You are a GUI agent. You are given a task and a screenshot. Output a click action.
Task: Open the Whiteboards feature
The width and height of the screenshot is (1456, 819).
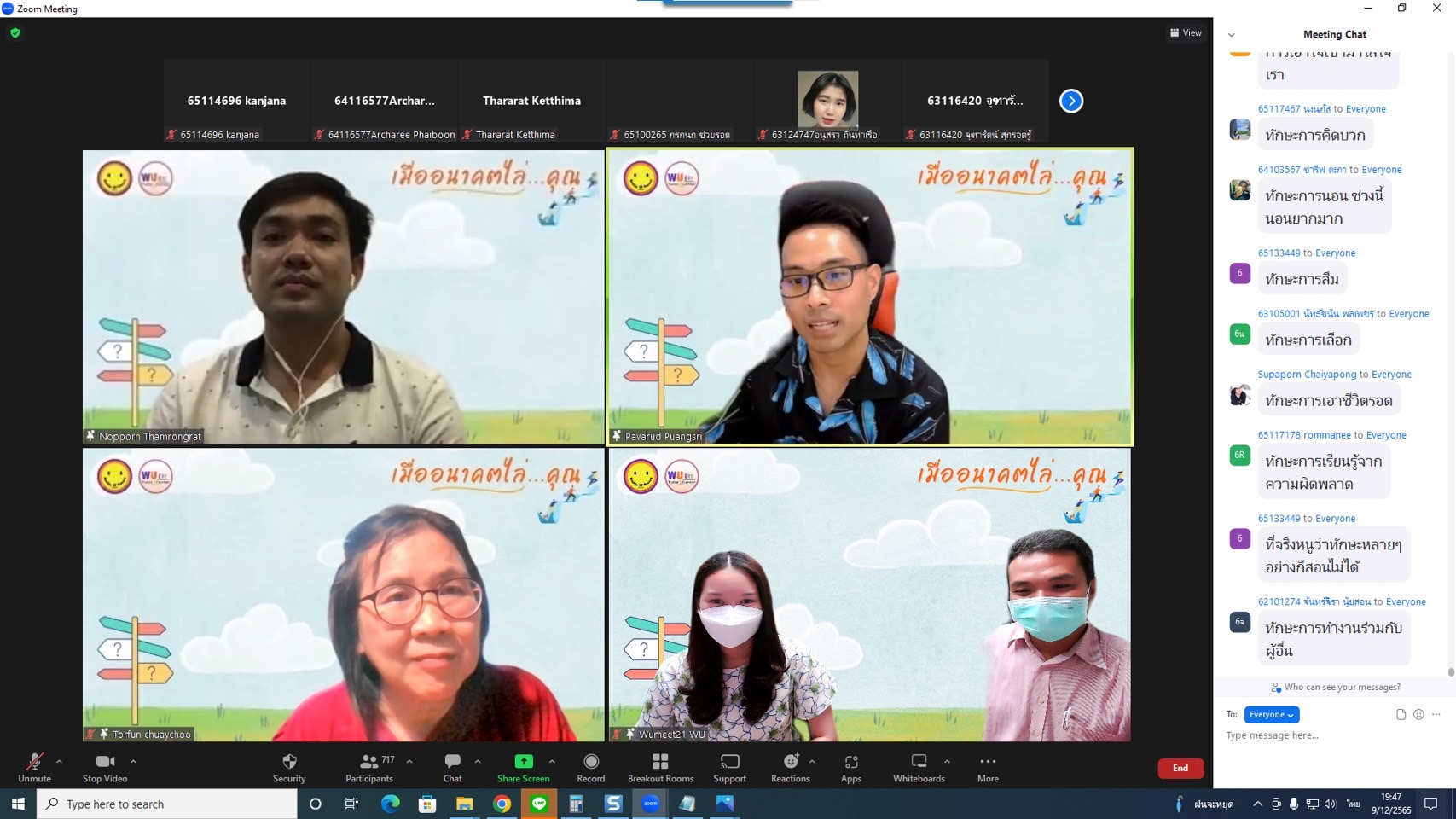918,766
